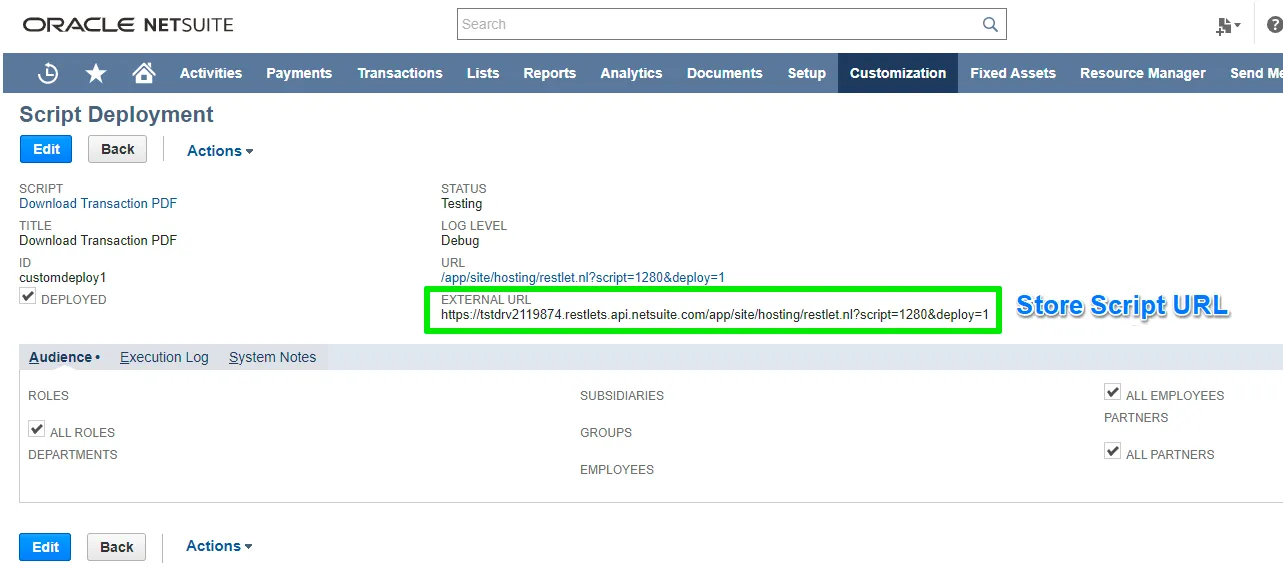Click the bottom Edit button
The height and width of the screenshot is (568, 1283).
[x=45, y=547]
